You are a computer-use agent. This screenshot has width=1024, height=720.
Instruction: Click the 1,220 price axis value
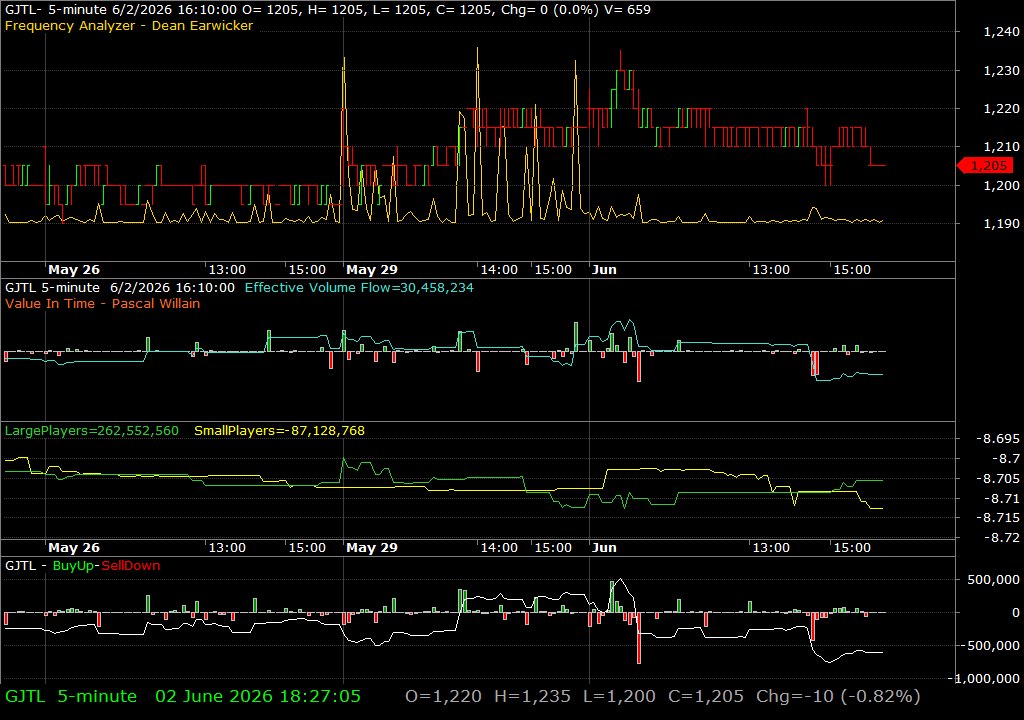click(1001, 108)
